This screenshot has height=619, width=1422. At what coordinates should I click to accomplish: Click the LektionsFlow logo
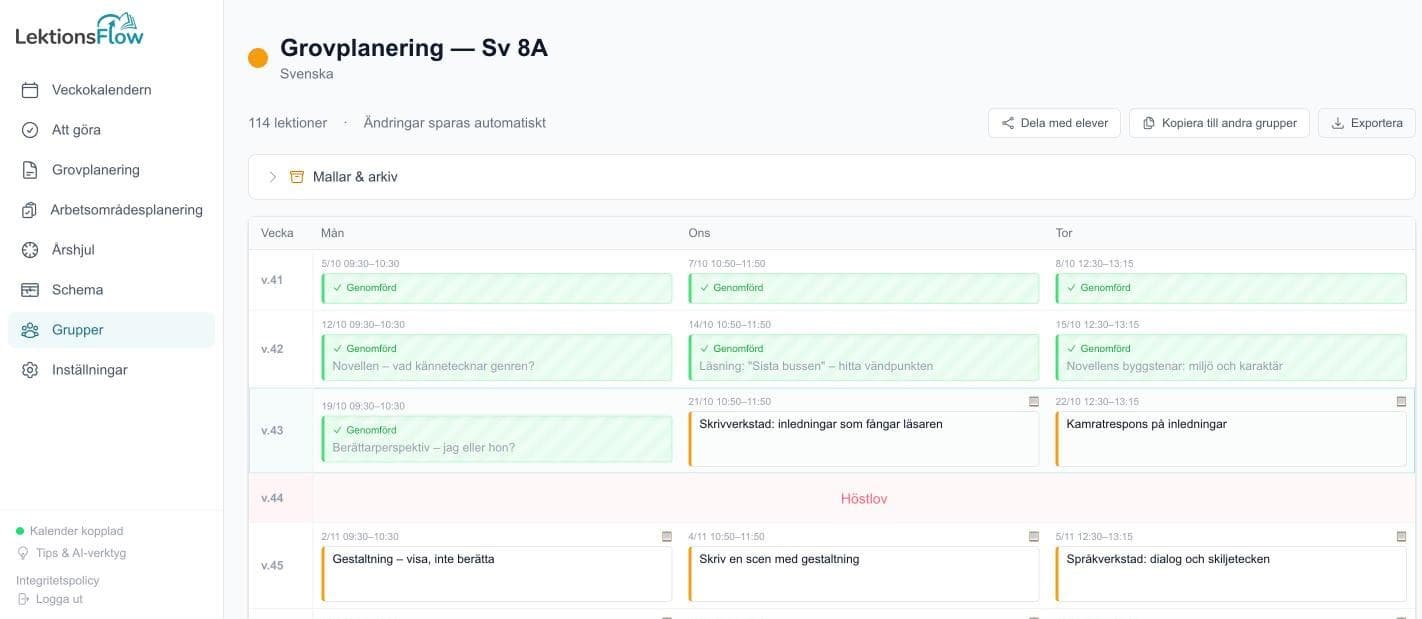(x=80, y=30)
